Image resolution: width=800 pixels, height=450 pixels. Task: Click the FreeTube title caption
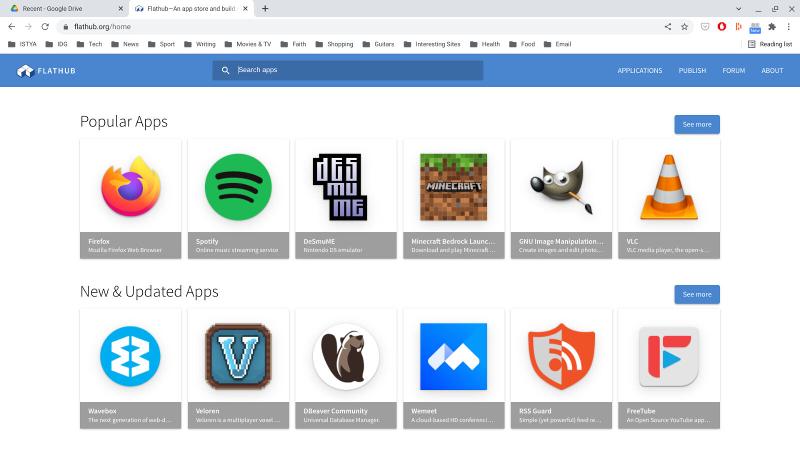click(x=641, y=411)
